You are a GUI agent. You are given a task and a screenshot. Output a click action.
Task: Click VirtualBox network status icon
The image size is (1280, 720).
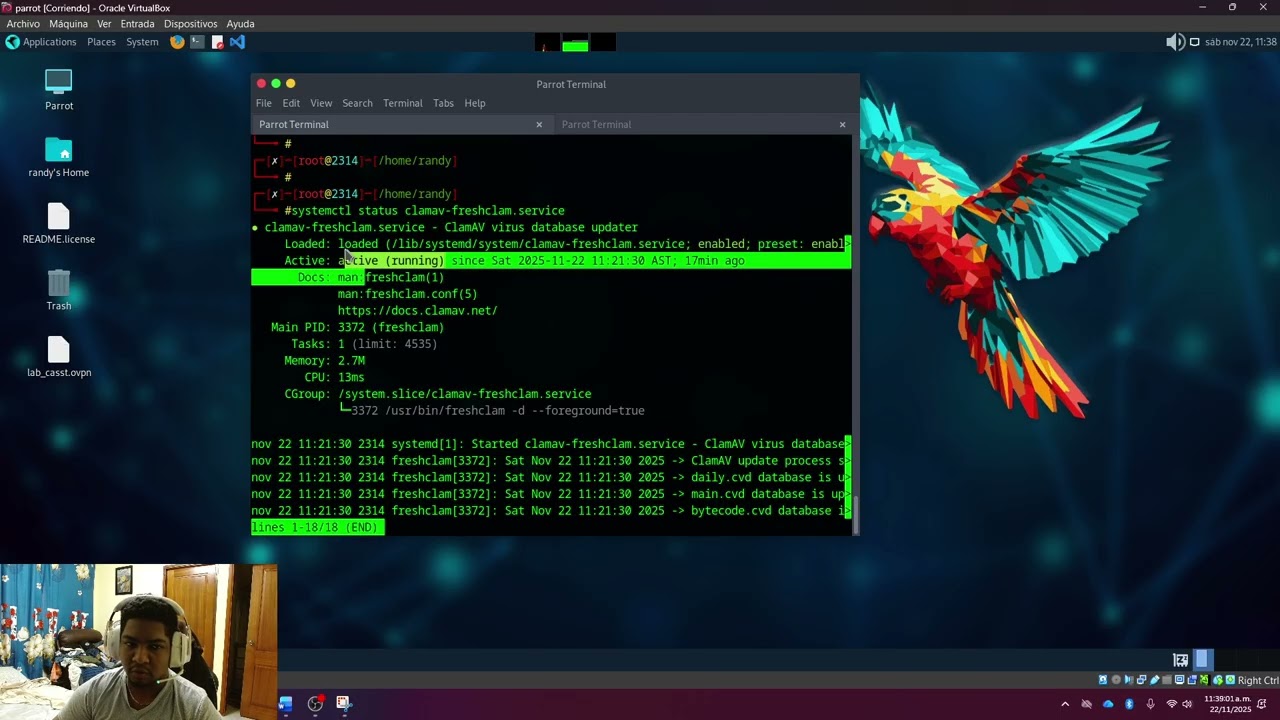click(x=1141, y=680)
